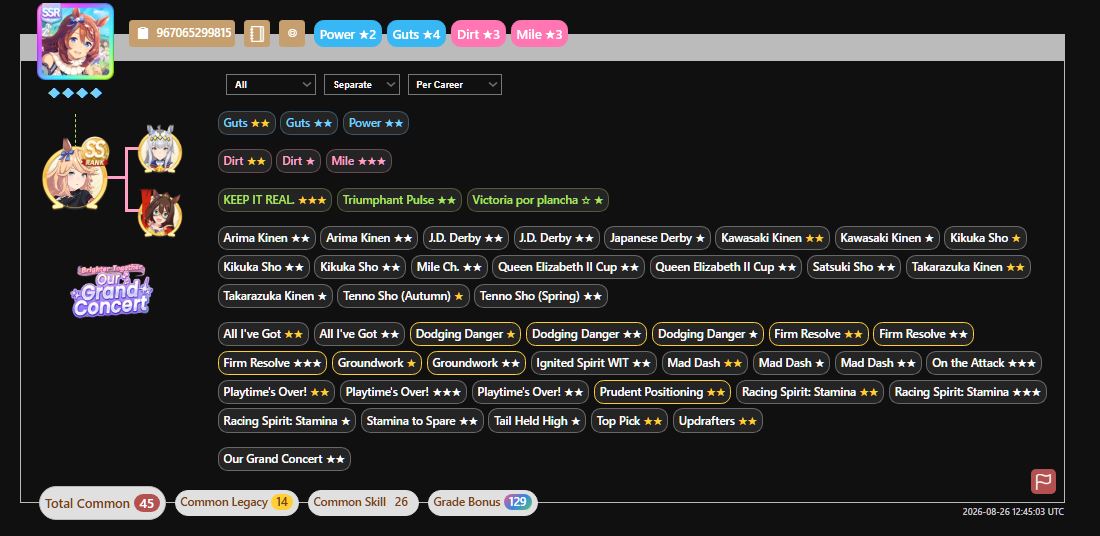Select the Dirt ★3 summary badge
This screenshot has width=1100, height=536.
coord(478,34)
